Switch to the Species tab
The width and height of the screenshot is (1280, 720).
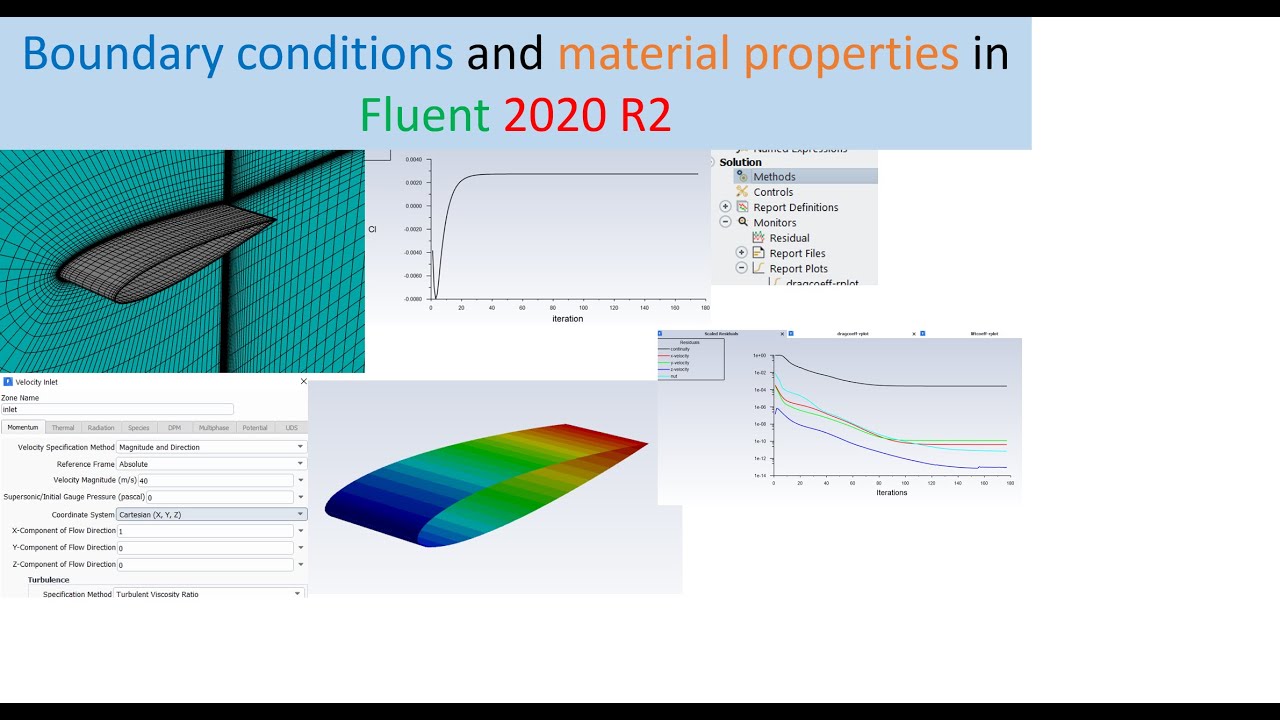click(139, 427)
